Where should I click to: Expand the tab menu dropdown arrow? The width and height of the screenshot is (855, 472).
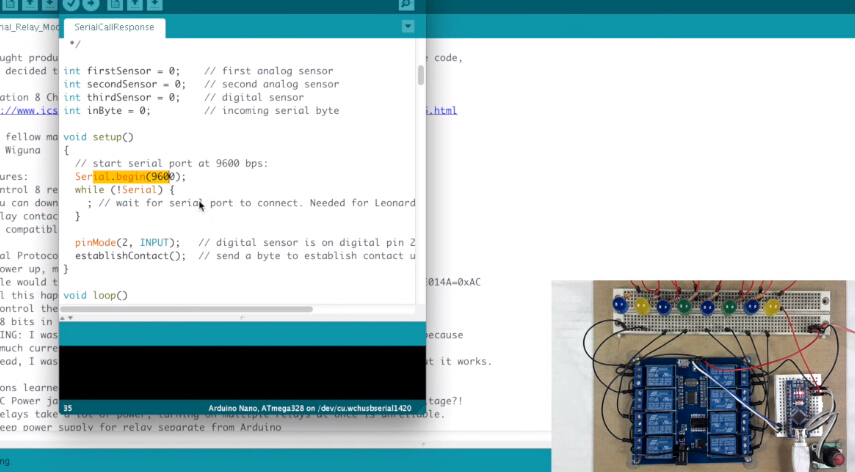tap(407, 26)
